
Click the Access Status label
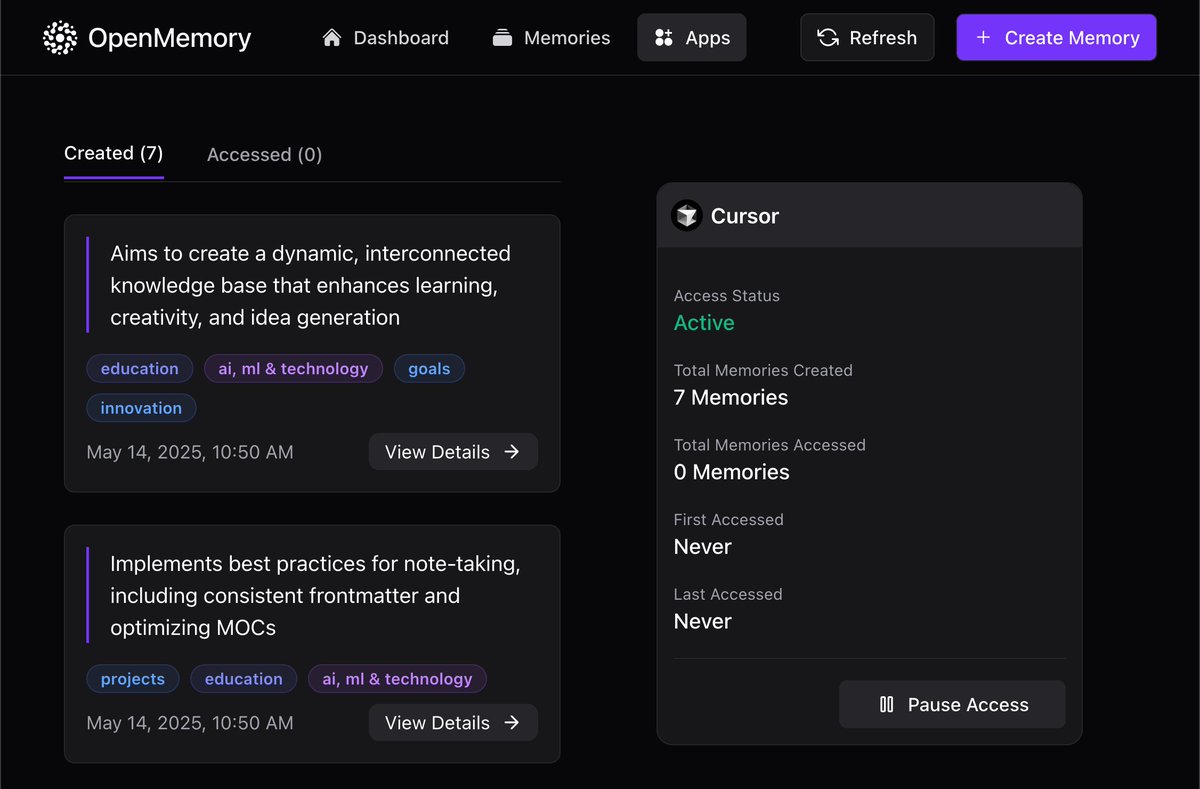pos(727,296)
